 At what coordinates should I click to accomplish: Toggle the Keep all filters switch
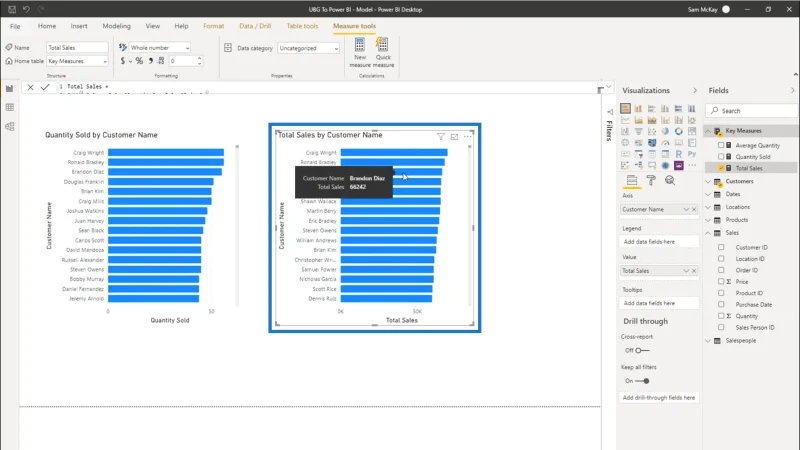(642, 381)
